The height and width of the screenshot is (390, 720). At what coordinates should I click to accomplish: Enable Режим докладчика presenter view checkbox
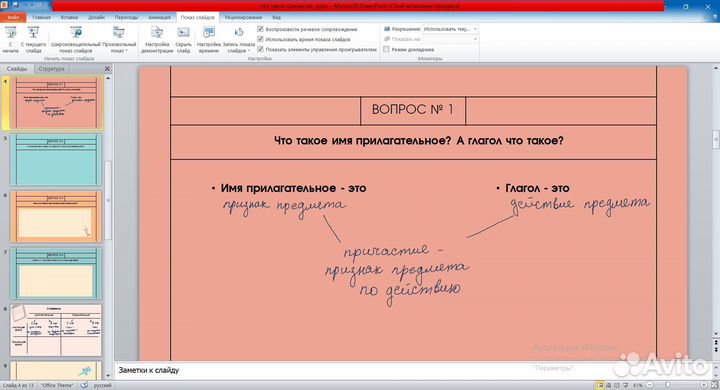pos(387,49)
